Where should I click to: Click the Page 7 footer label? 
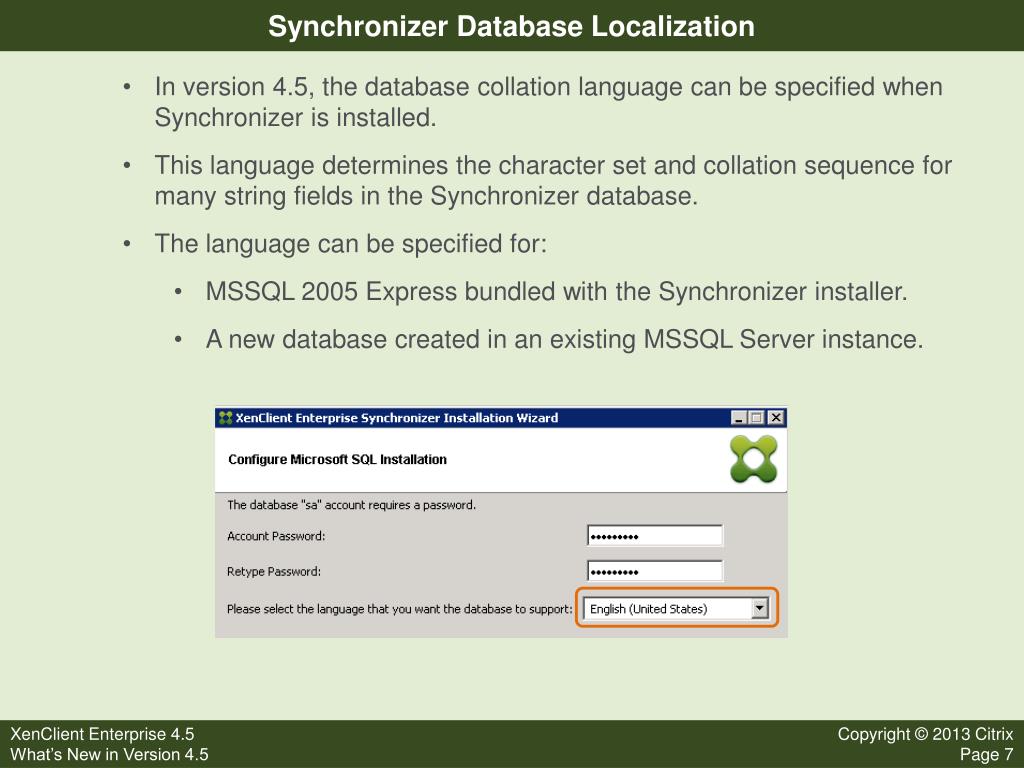coord(987,755)
